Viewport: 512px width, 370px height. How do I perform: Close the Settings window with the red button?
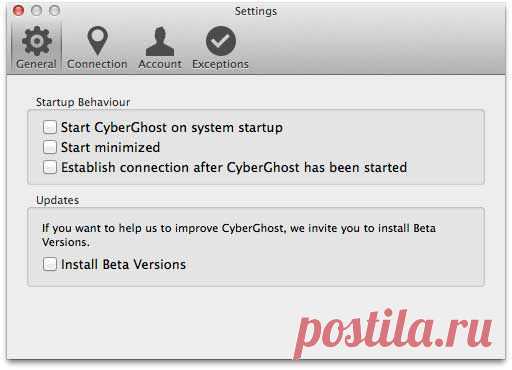[x=18, y=11]
